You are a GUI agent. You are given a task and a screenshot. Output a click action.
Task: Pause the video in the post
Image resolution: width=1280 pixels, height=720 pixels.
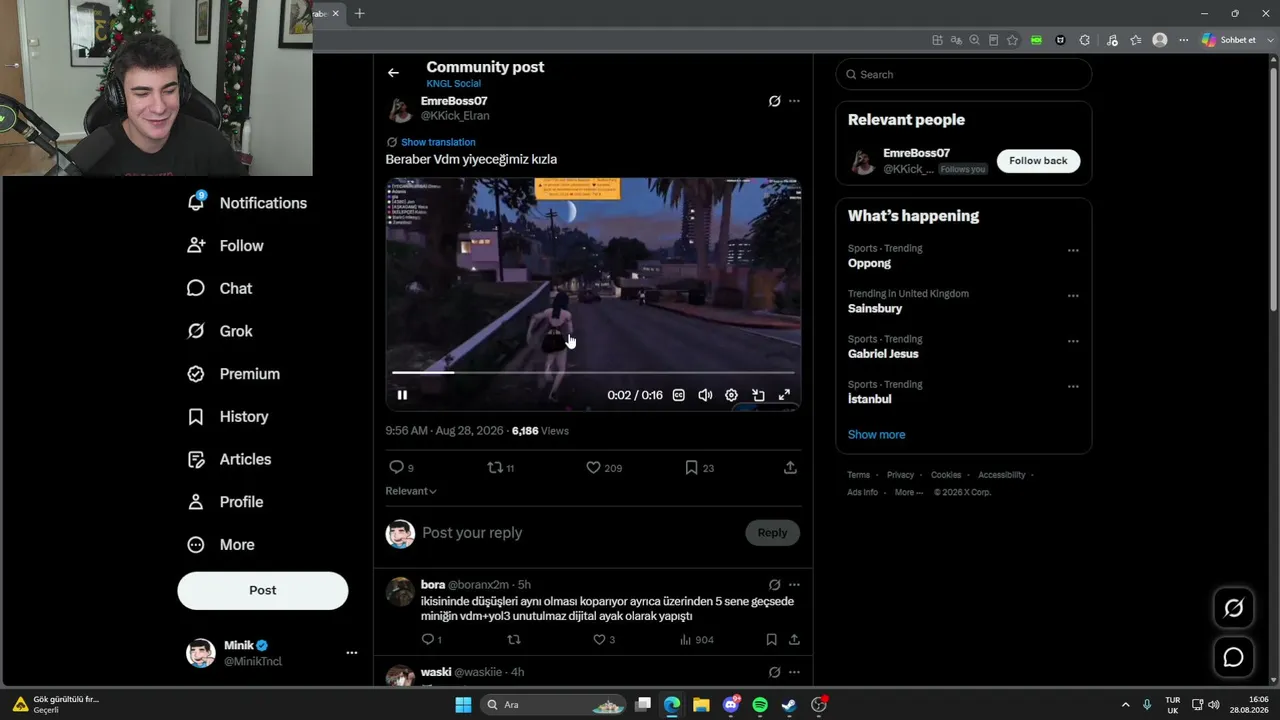(402, 395)
